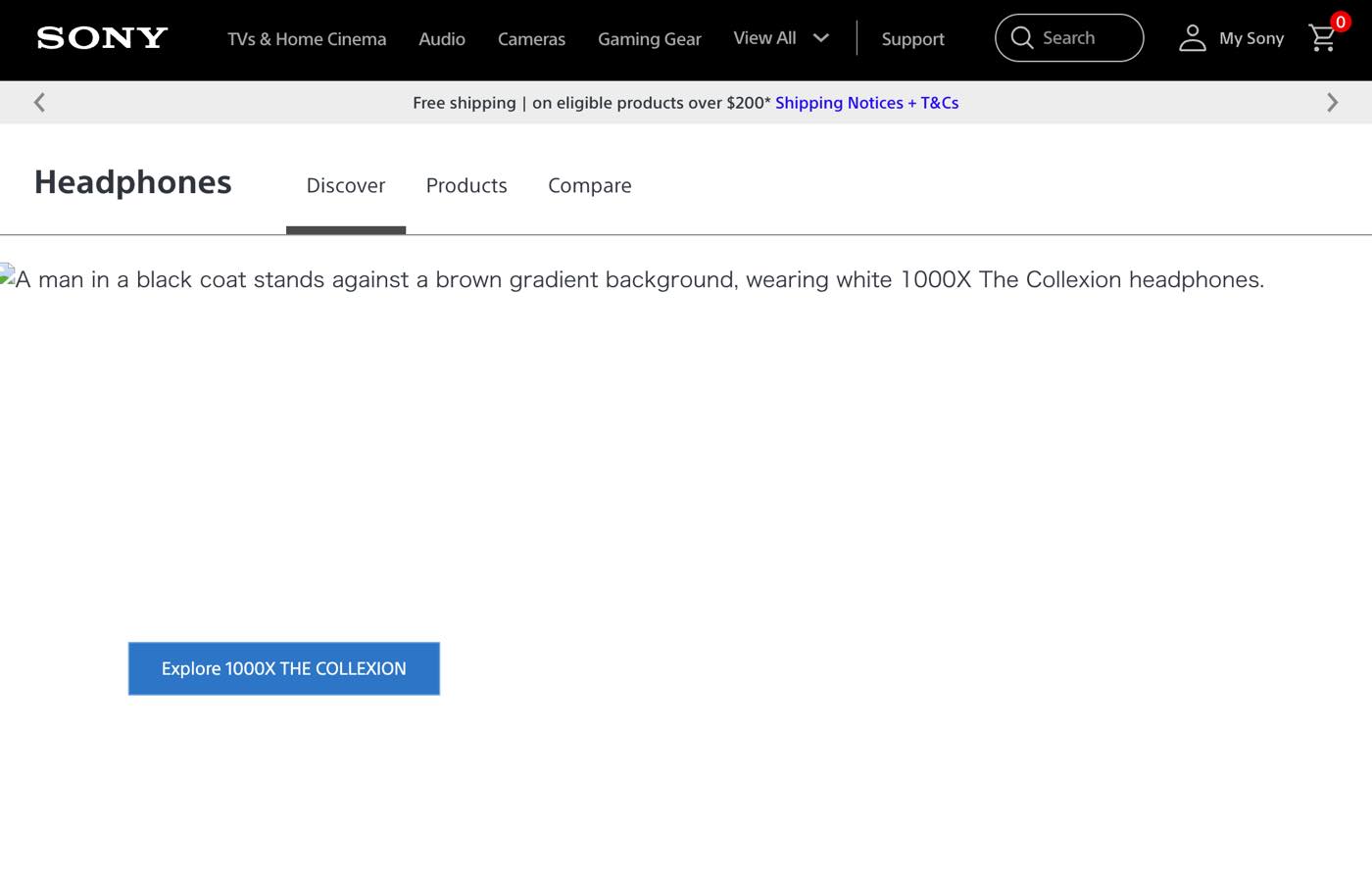The width and height of the screenshot is (1372, 876).
Task: Click the broken hero image placeholder
Action: 8,275
